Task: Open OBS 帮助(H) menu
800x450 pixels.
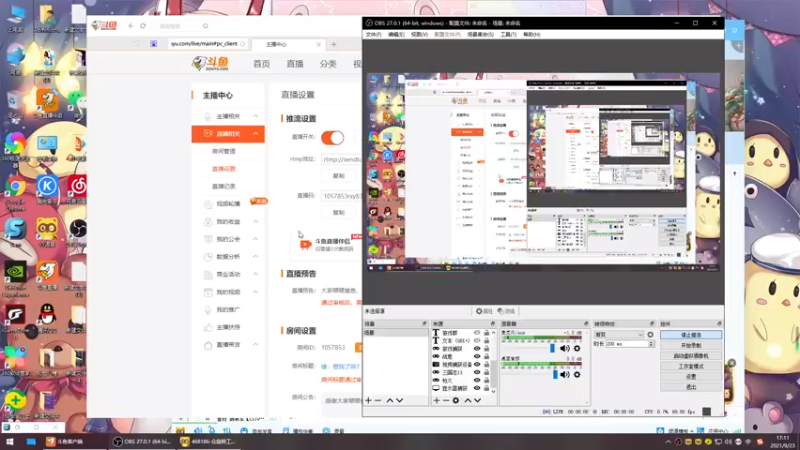Action: 532,35
